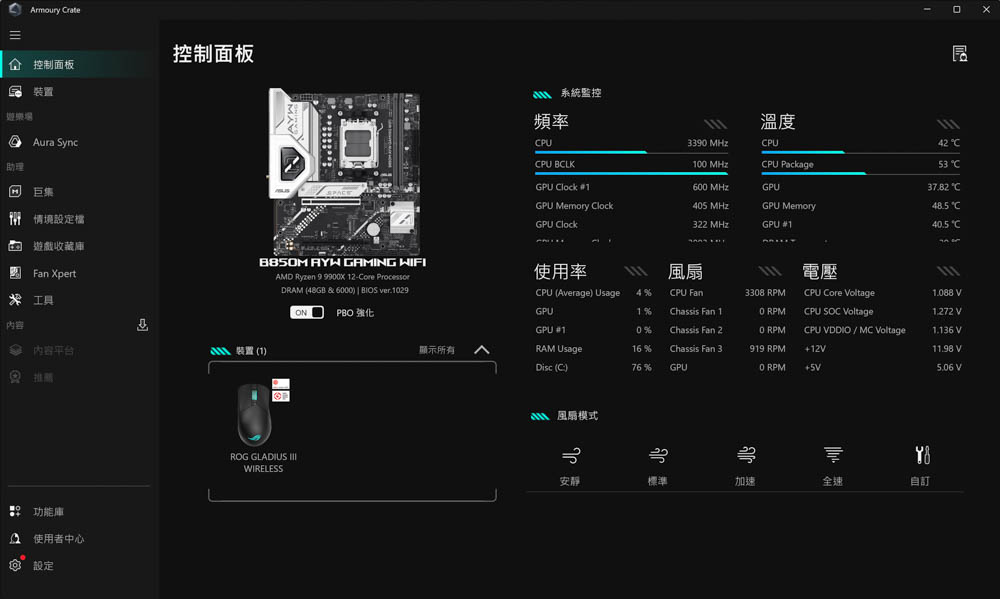
Task: Select the 標準 standard fan mode icon
Action: 657,456
